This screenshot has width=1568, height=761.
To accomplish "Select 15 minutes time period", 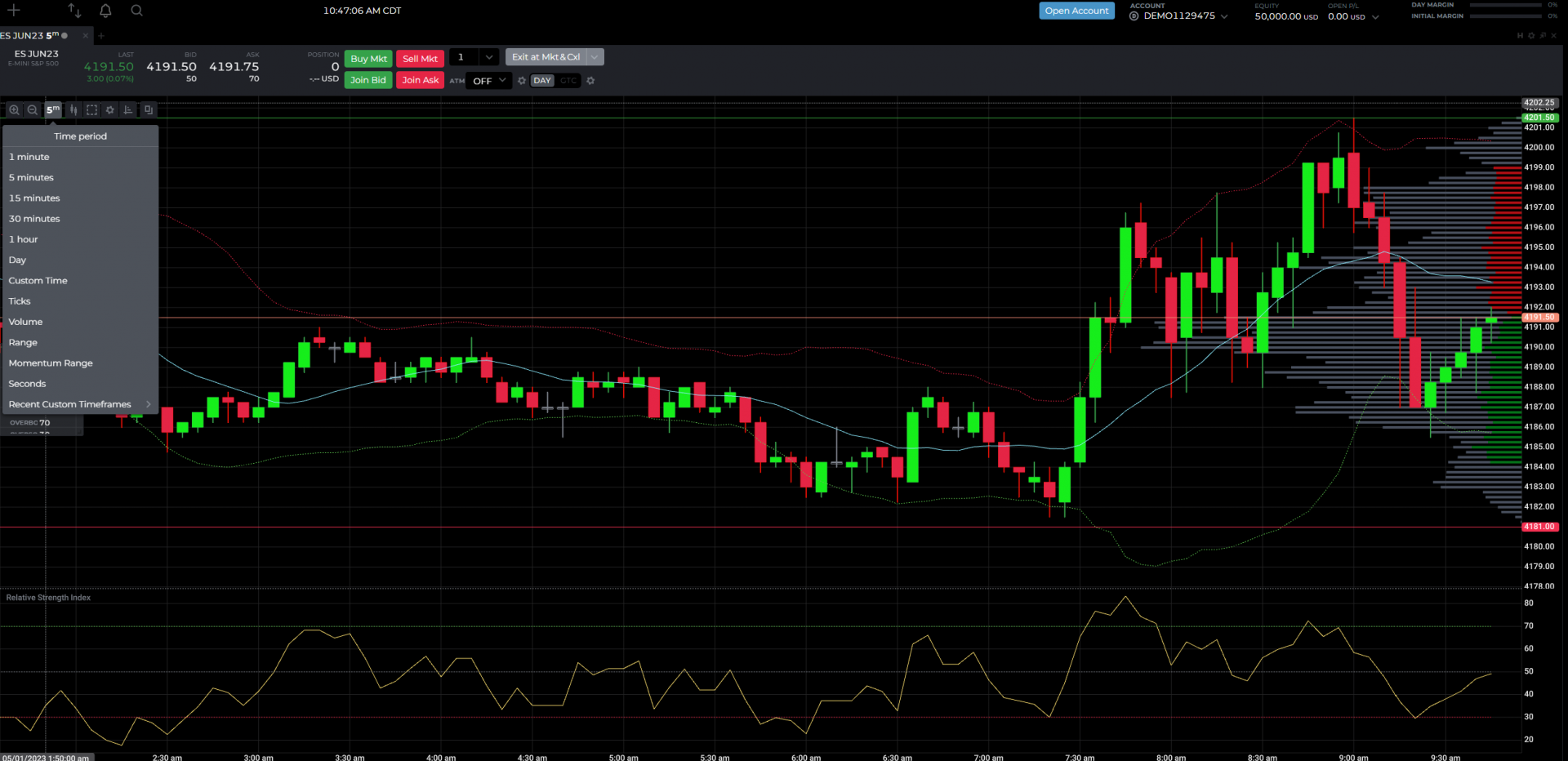I will pos(80,198).
